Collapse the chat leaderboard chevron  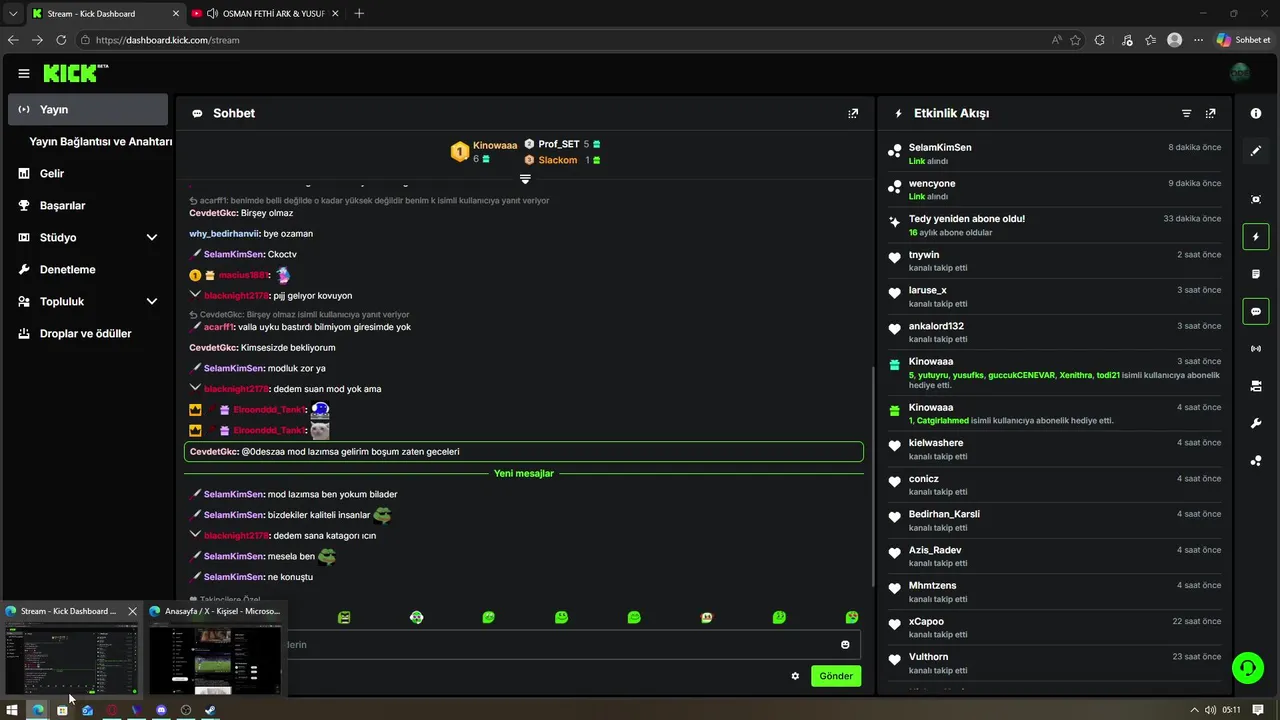click(525, 179)
